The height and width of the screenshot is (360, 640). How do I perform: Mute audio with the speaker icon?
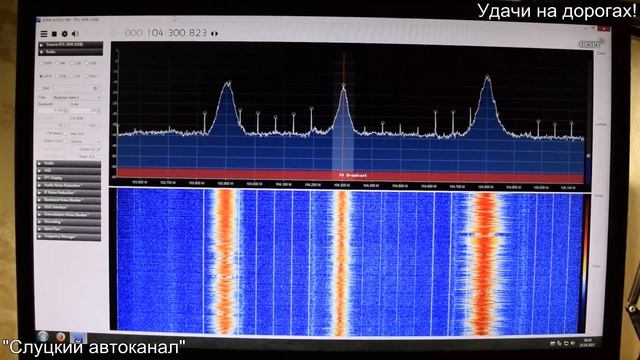pyautogui.click(x=75, y=33)
